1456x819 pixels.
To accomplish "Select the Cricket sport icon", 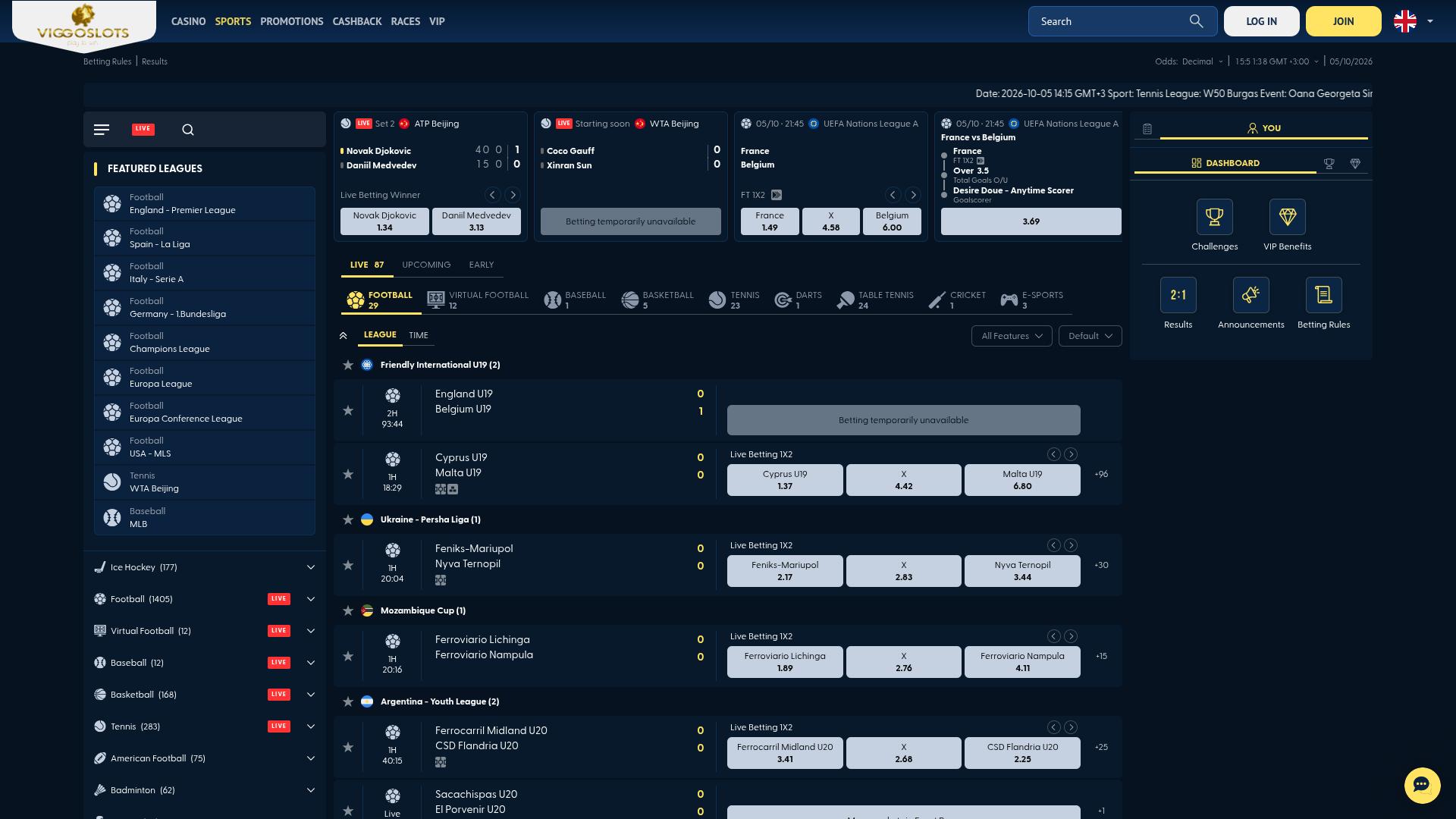I will [x=937, y=300].
